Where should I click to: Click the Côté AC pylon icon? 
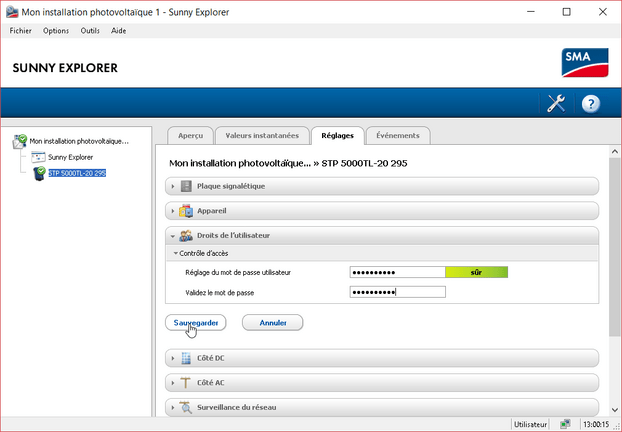point(185,383)
